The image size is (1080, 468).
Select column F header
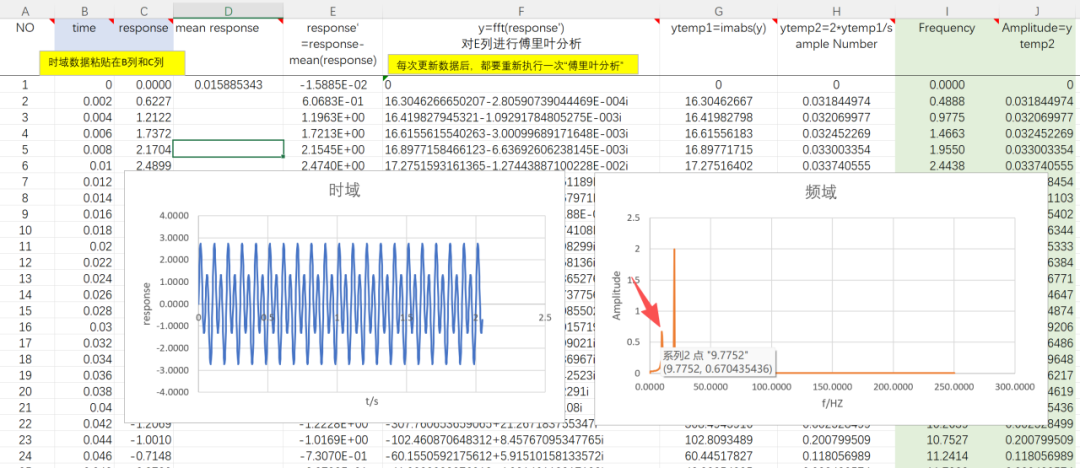click(521, 10)
